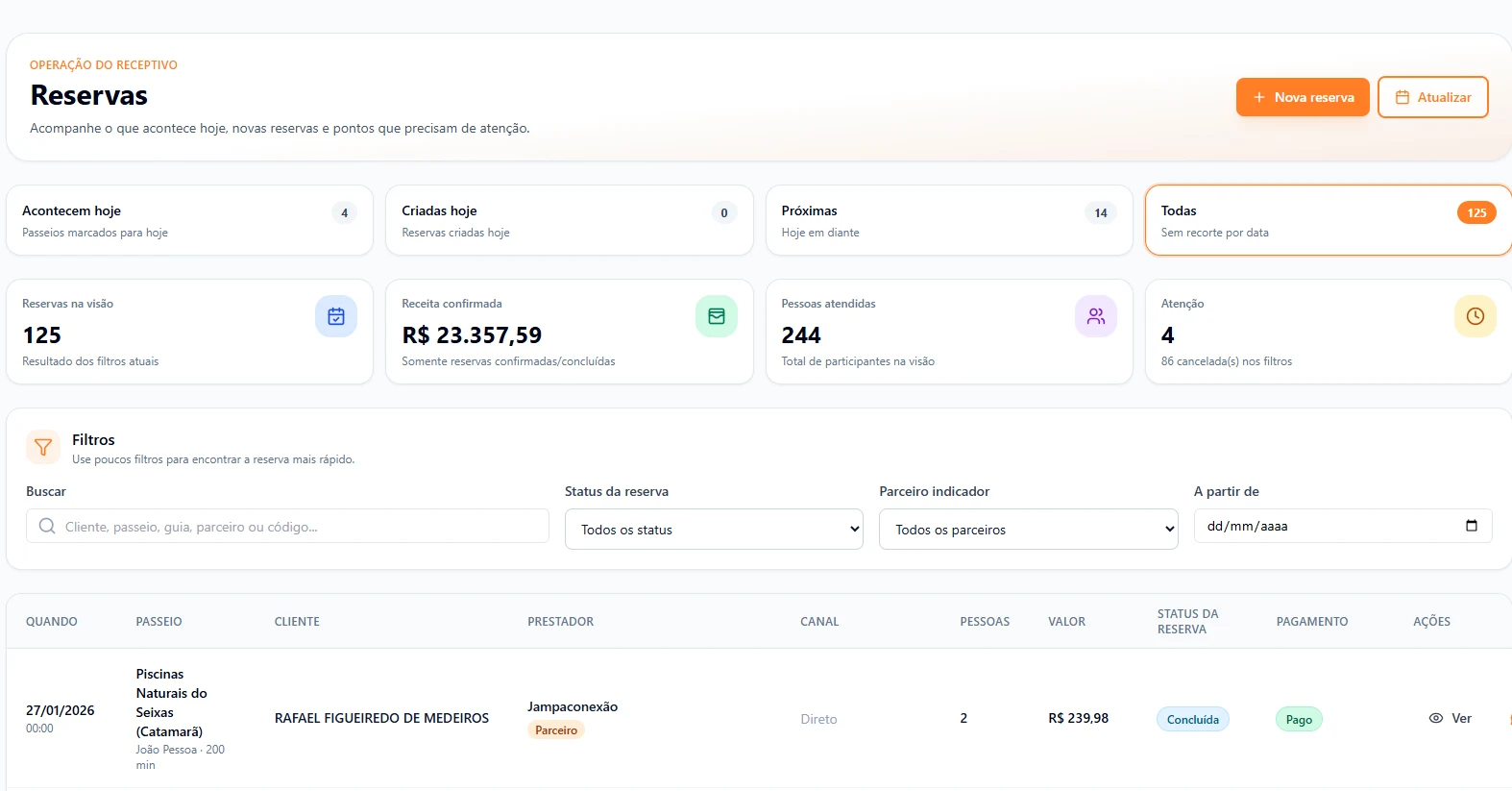Screen dimensions: 1512x791
Task: Click the clock icon on Atenção card
Action: [x=1475, y=316]
